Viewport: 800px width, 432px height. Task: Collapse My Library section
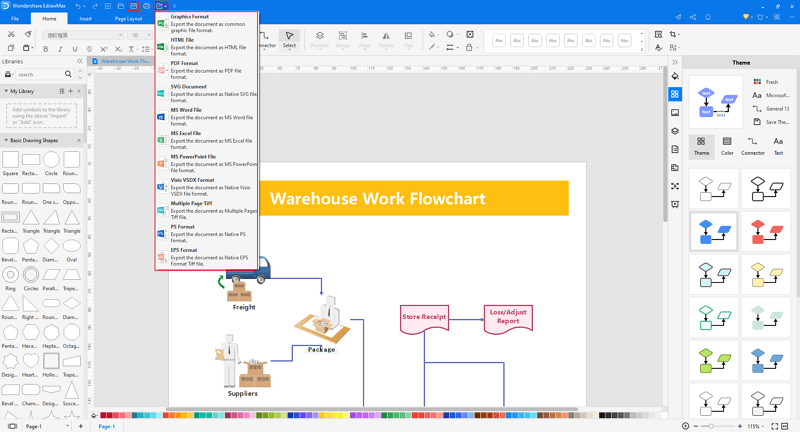6,91
